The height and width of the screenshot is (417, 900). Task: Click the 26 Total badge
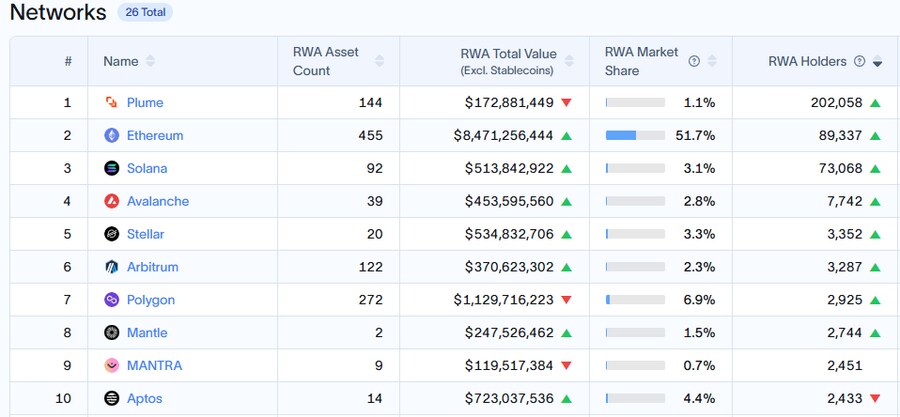(145, 13)
